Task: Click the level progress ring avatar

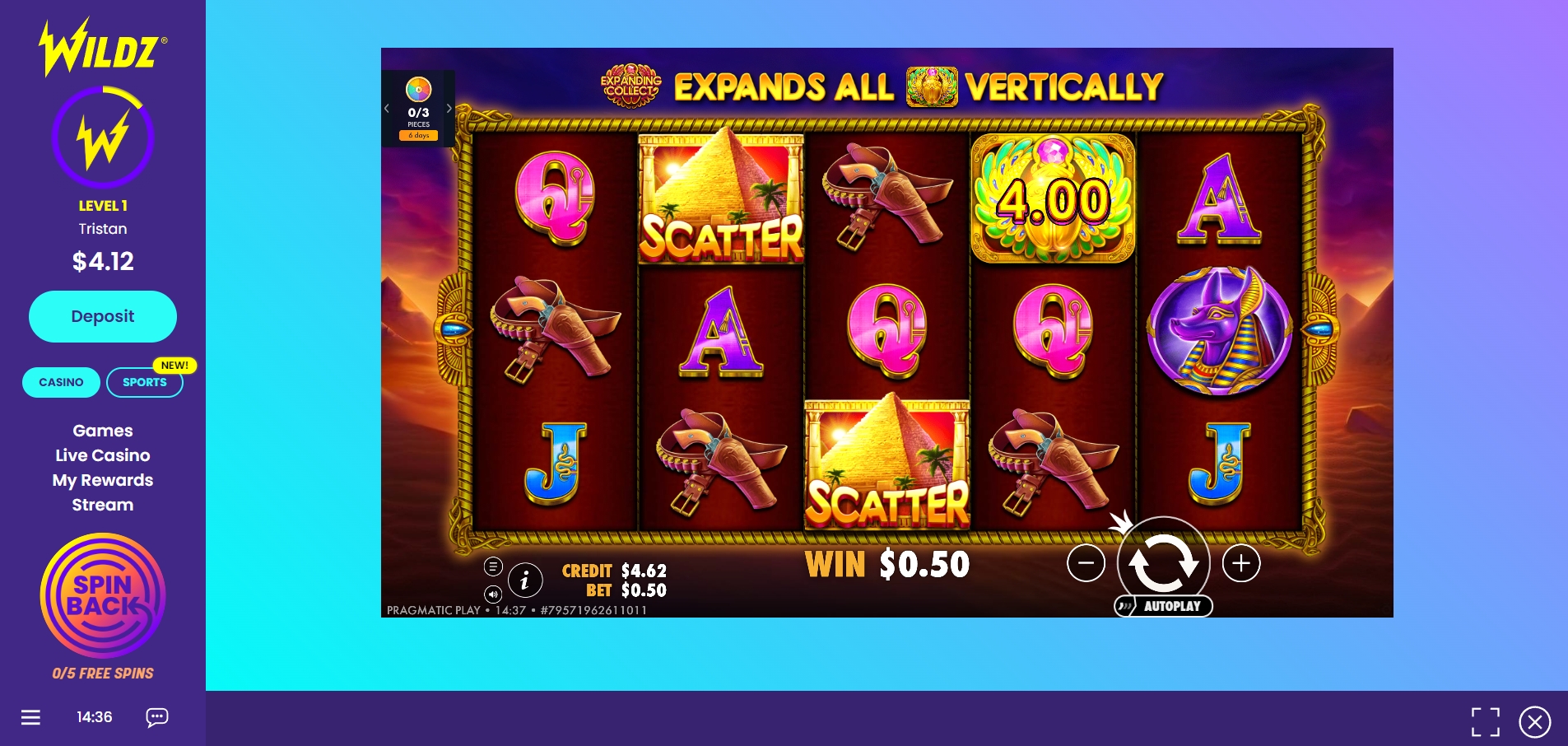Action: click(x=103, y=138)
